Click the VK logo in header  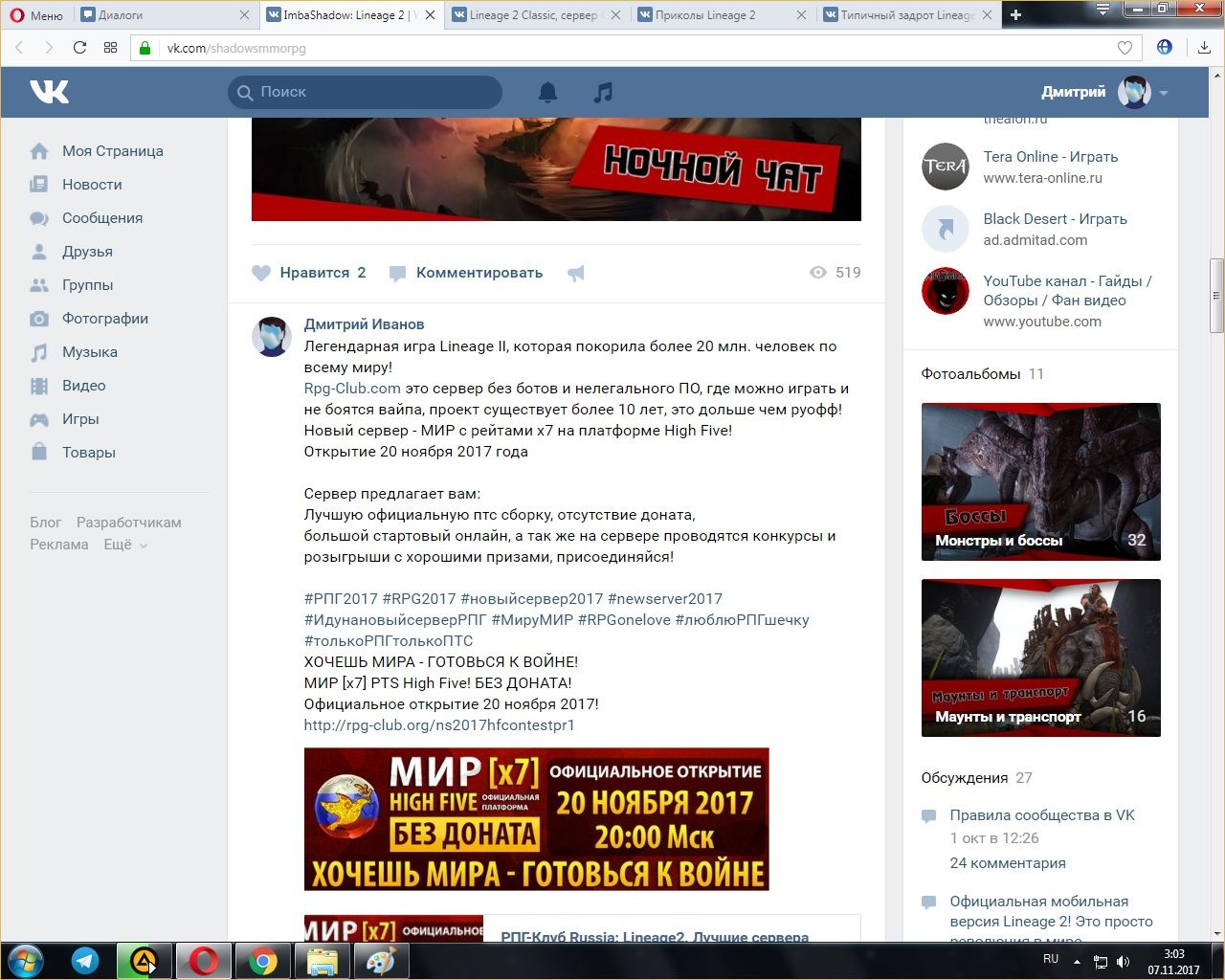point(49,92)
